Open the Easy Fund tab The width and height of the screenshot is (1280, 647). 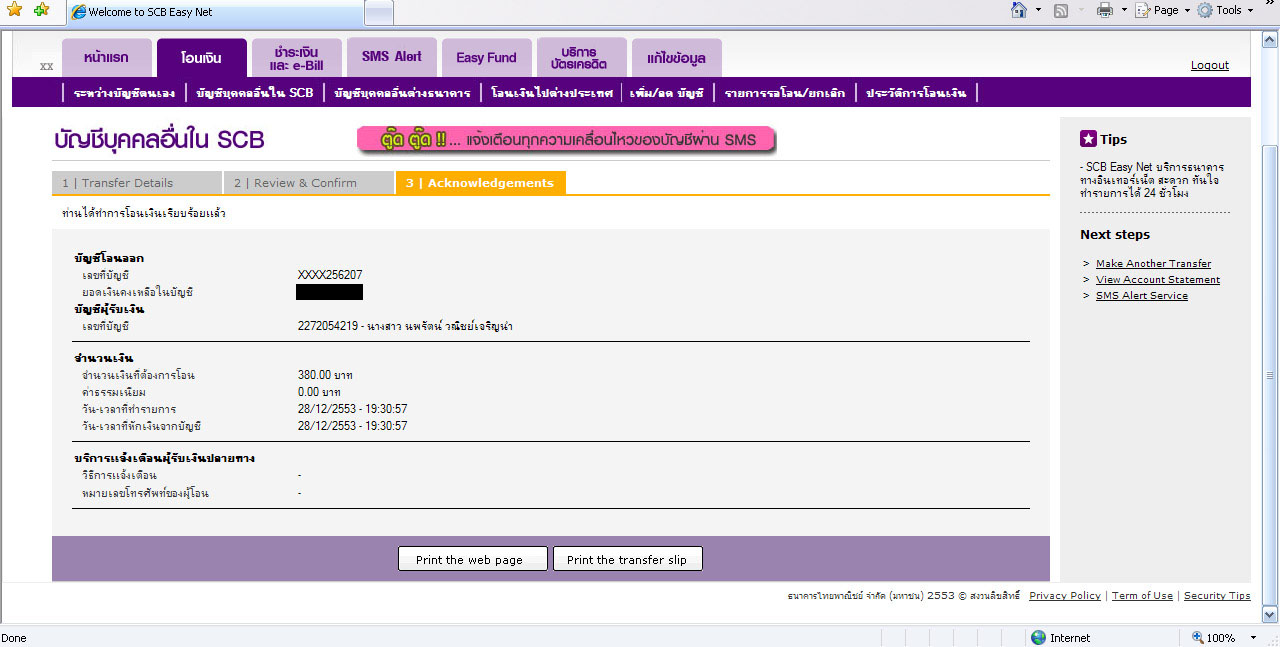point(486,57)
